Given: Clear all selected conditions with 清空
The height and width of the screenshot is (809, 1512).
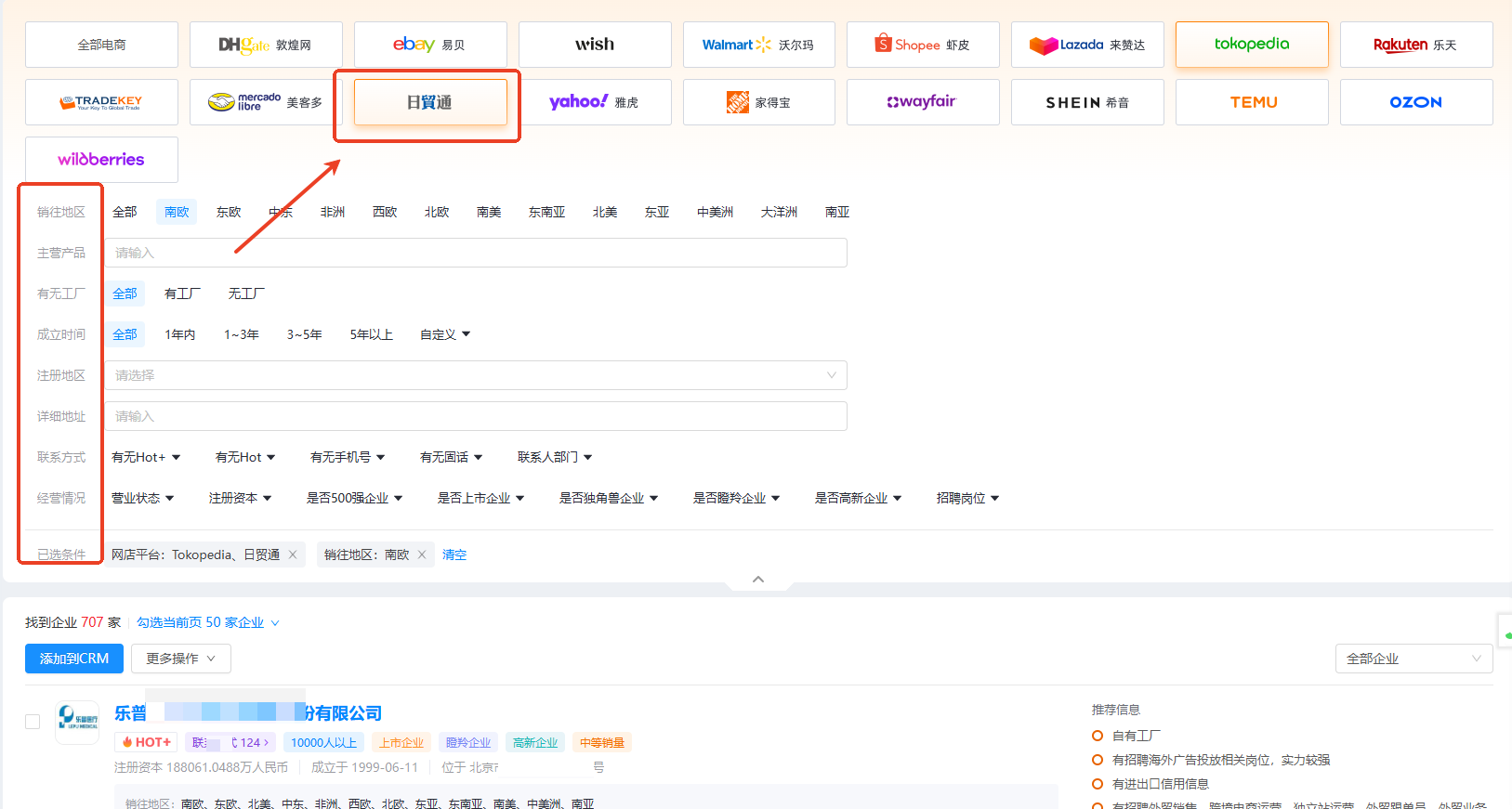Looking at the screenshot, I should coord(454,555).
